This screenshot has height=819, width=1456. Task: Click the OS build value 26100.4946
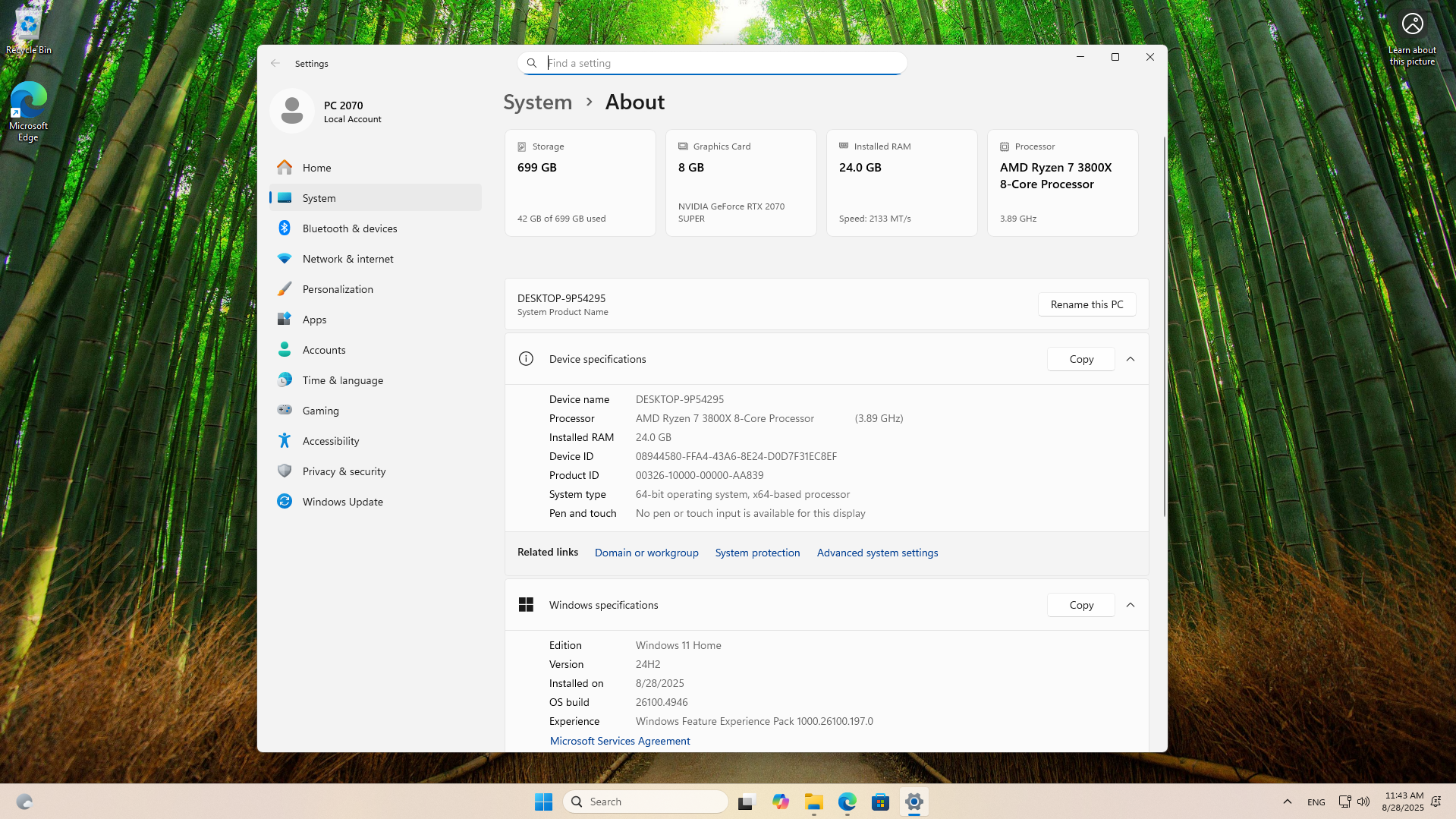click(662, 702)
